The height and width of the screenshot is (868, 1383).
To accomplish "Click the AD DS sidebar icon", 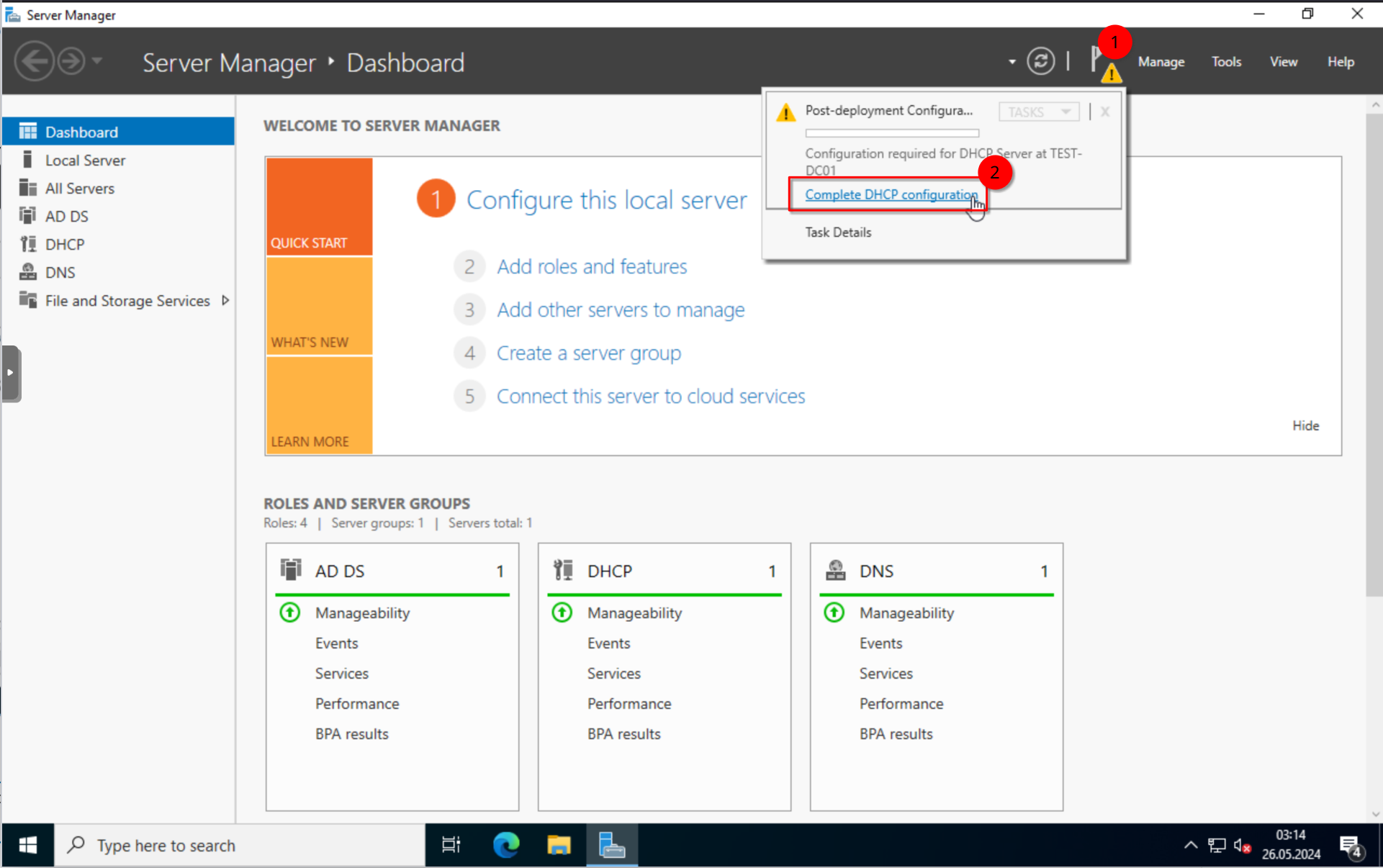I will (28, 215).
